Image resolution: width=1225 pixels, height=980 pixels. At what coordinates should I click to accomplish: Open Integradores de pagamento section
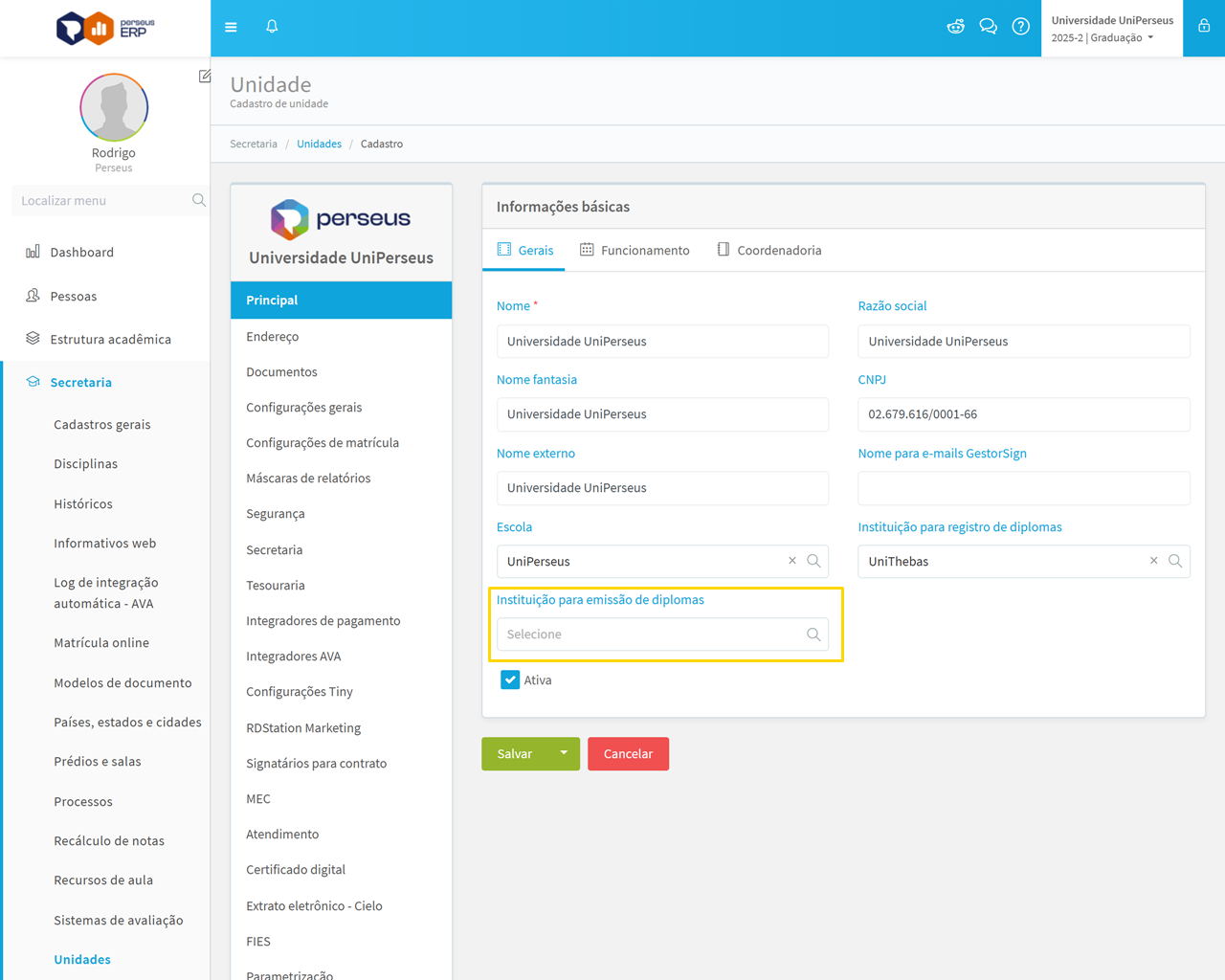[x=341, y=620]
